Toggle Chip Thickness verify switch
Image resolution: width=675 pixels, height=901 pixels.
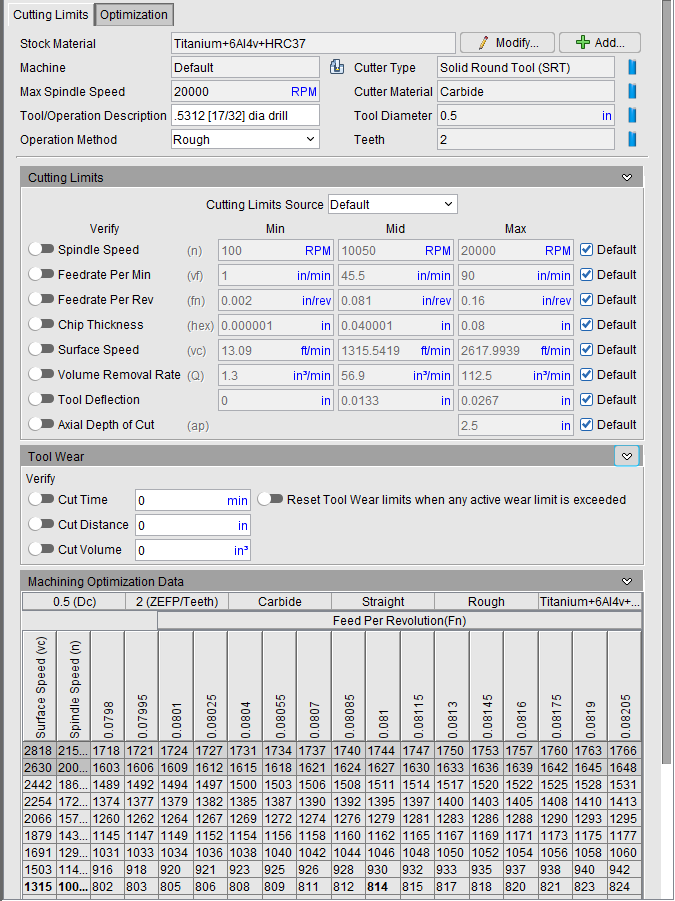(41, 325)
